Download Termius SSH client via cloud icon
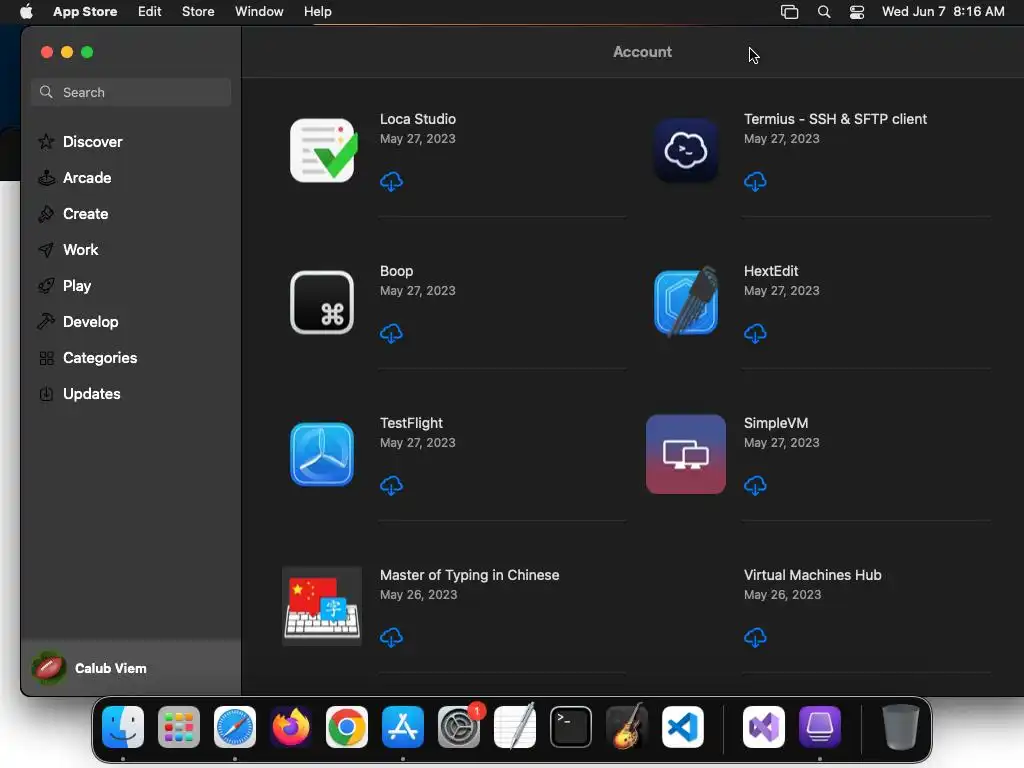 pos(755,181)
